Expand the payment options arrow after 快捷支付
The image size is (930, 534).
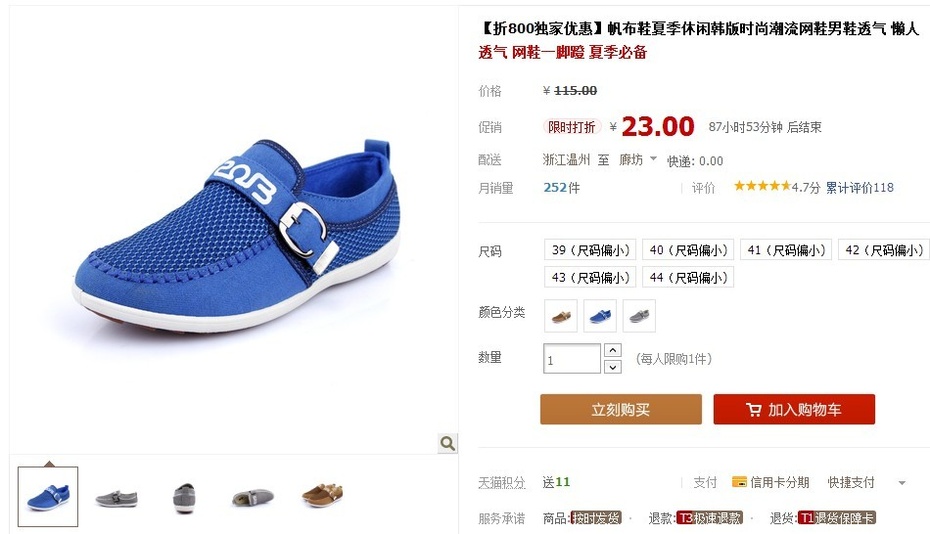[x=902, y=482]
